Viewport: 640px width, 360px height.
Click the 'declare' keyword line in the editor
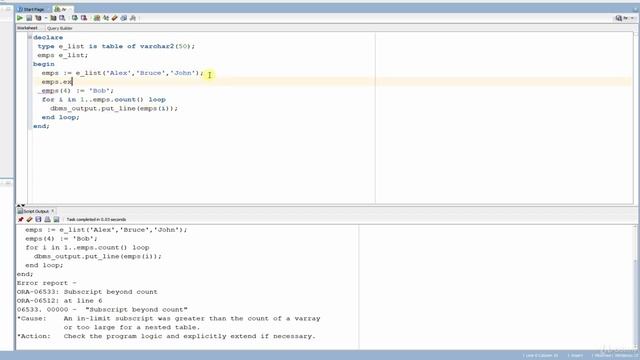tap(48, 38)
